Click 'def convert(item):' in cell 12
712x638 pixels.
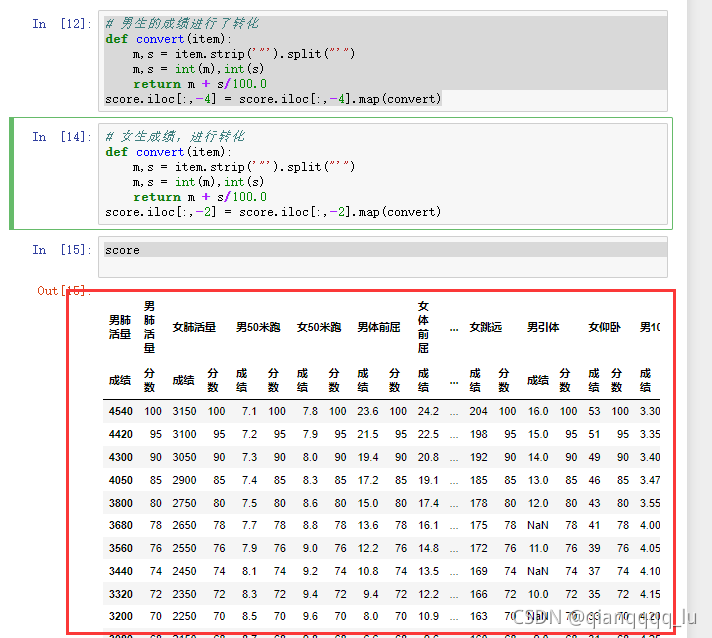coord(168,39)
